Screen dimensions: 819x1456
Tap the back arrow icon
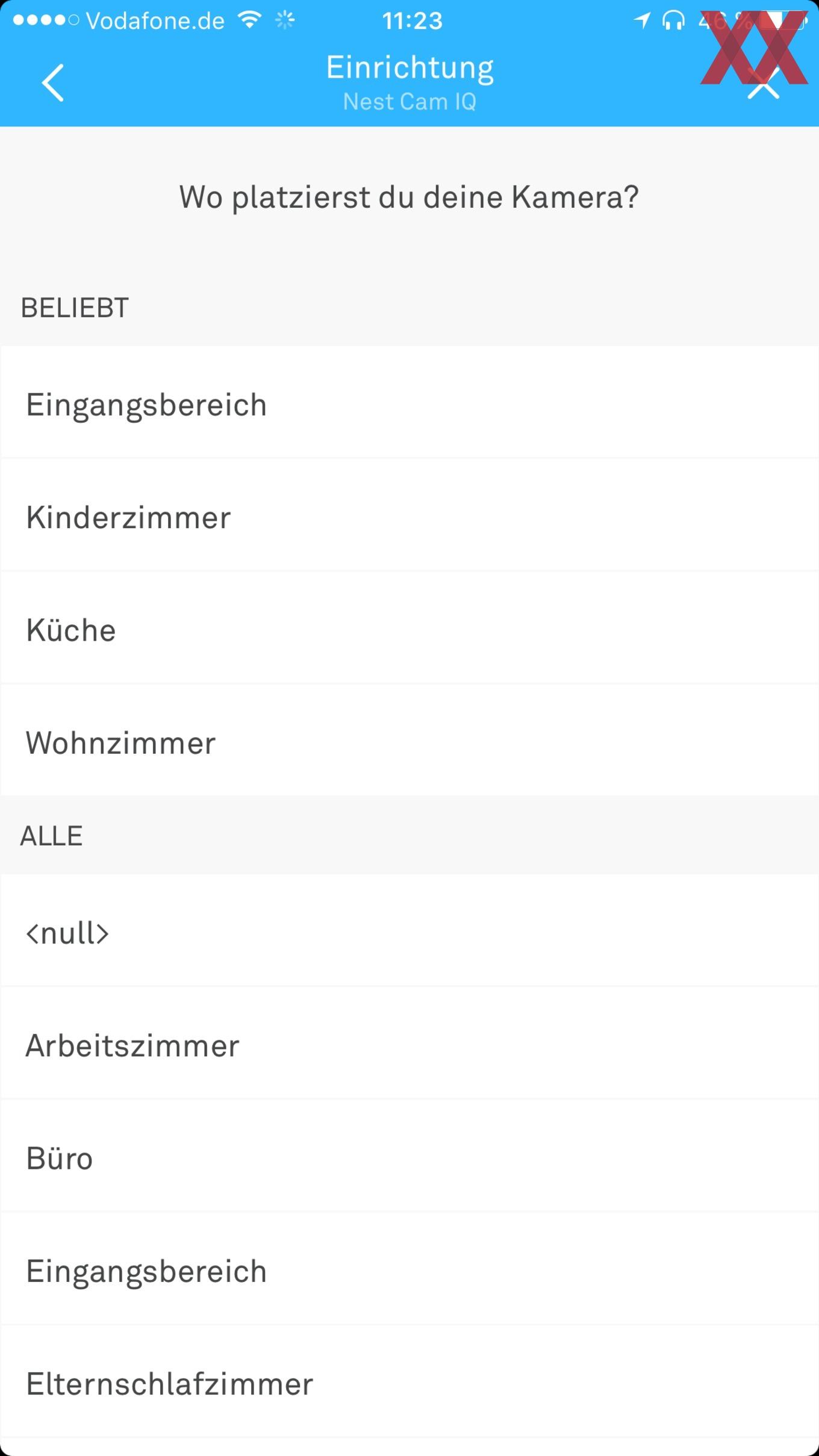click(x=53, y=82)
